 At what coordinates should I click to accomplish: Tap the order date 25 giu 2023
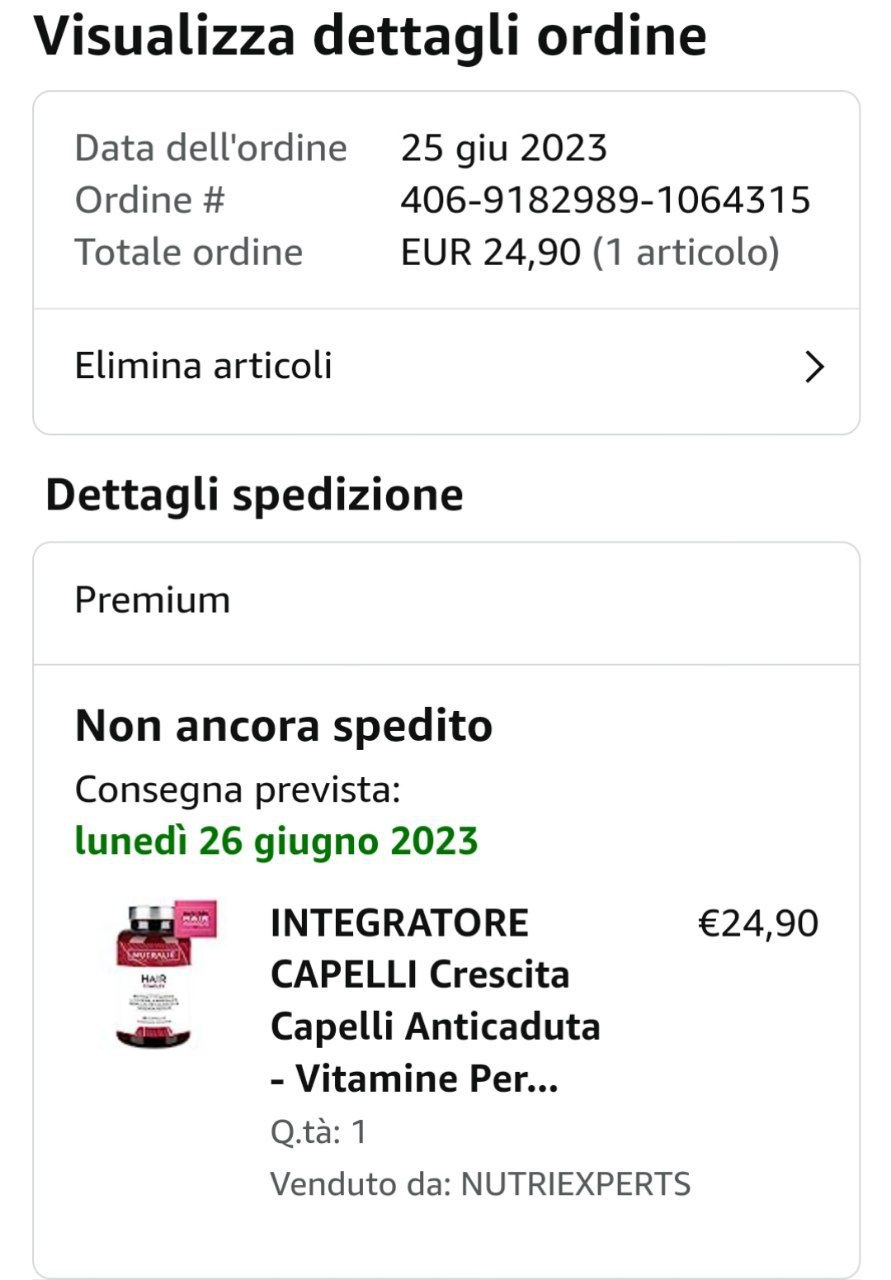(x=504, y=149)
